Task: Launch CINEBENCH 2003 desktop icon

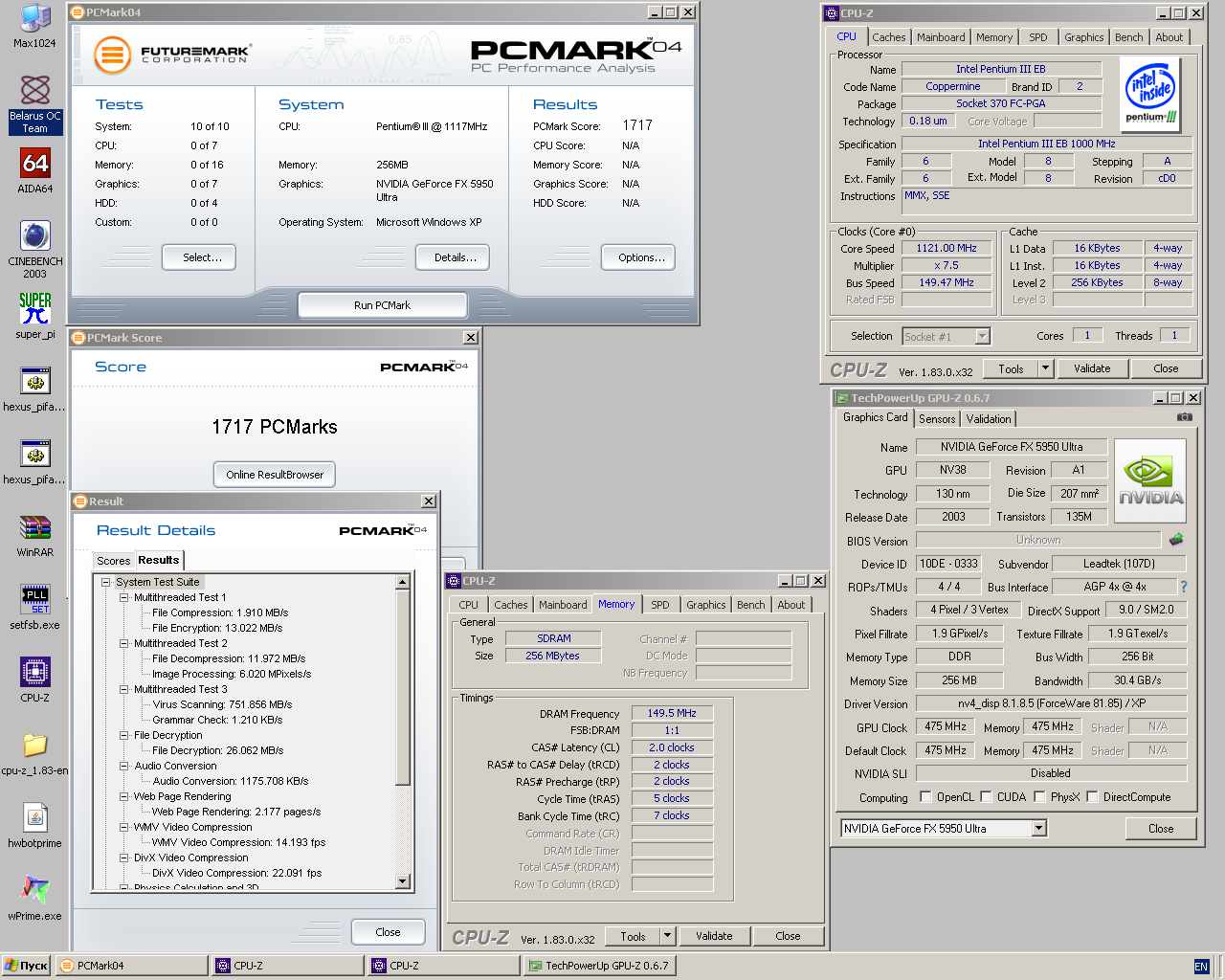Action: 35,249
